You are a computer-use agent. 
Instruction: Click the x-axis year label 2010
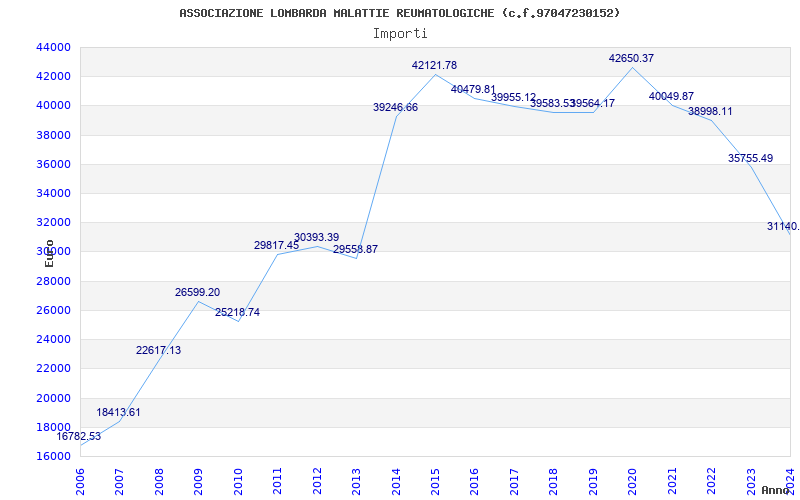pyautogui.click(x=238, y=482)
